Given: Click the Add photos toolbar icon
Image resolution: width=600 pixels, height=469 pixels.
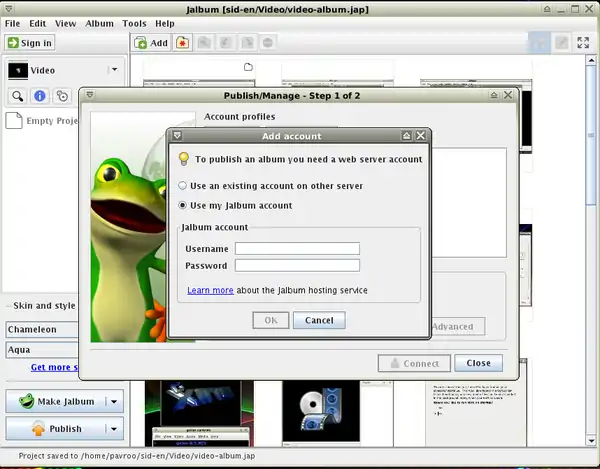Looking at the screenshot, I should 151,43.
